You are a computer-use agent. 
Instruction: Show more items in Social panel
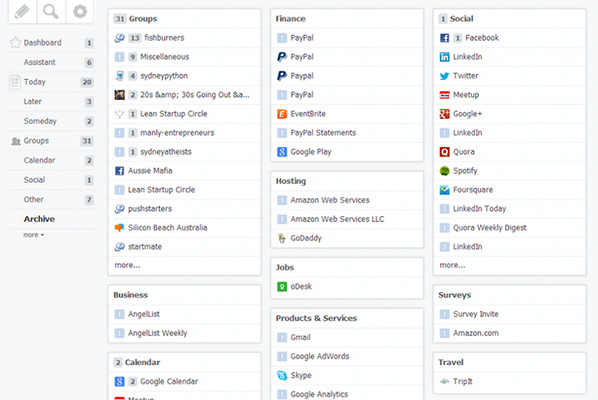pos(452,265)
